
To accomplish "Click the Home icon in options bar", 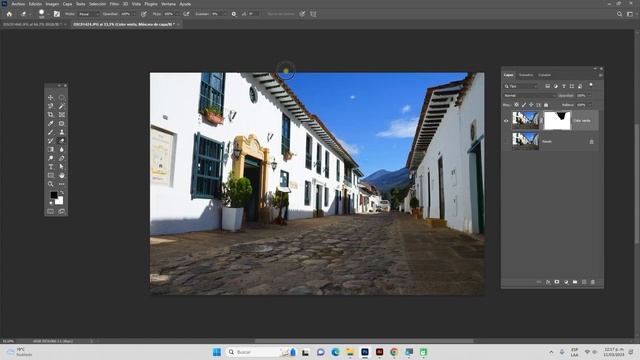I will [9, 14].
